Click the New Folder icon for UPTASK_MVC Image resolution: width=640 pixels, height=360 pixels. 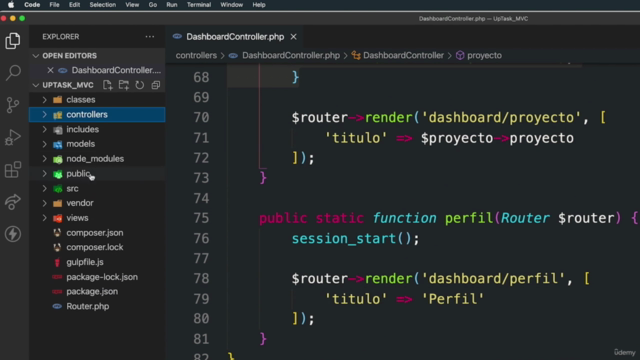(124, 85)
